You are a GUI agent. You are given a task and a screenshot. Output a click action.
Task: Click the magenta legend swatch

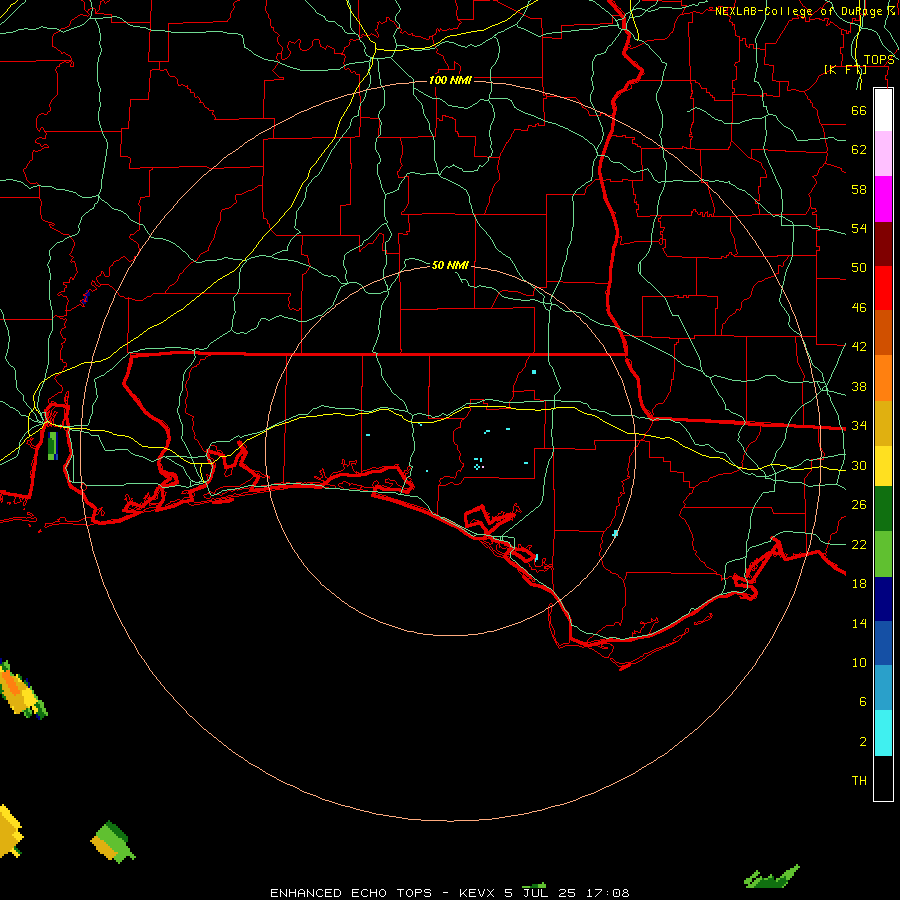click(883, 199)
